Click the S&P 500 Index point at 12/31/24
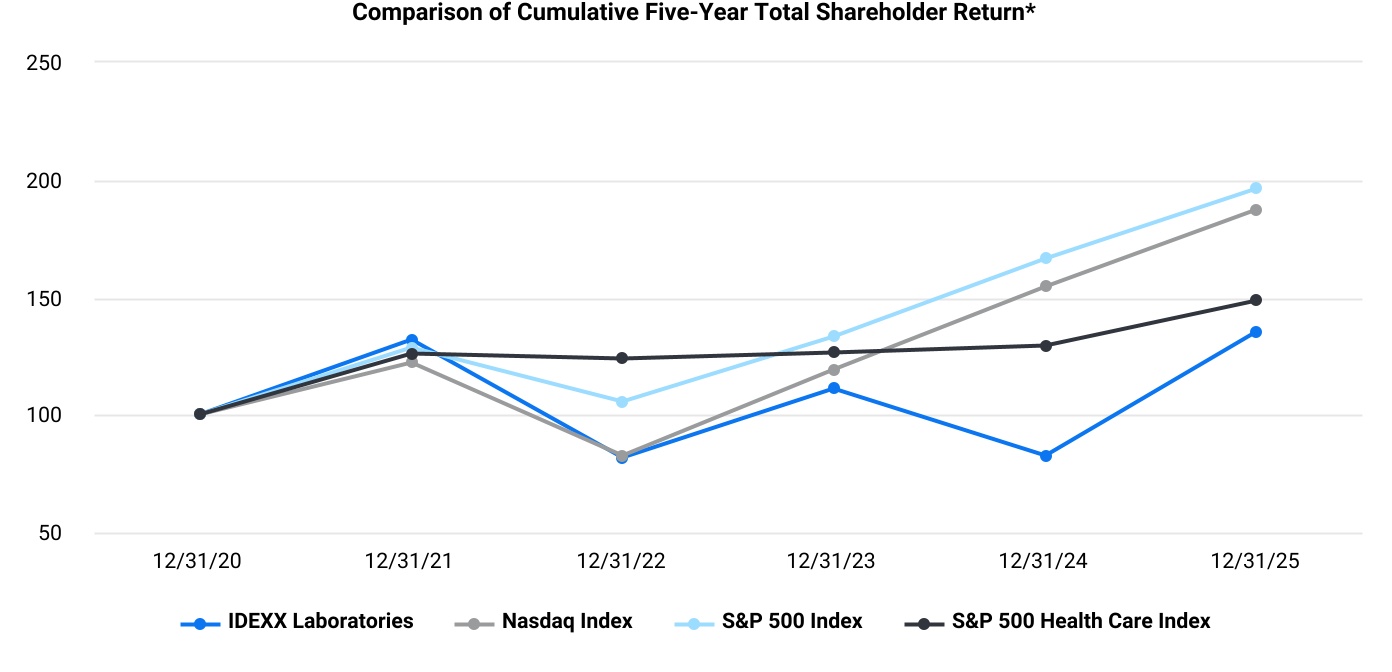Viewport: 1392px width, 672px height. point(1046,258)
